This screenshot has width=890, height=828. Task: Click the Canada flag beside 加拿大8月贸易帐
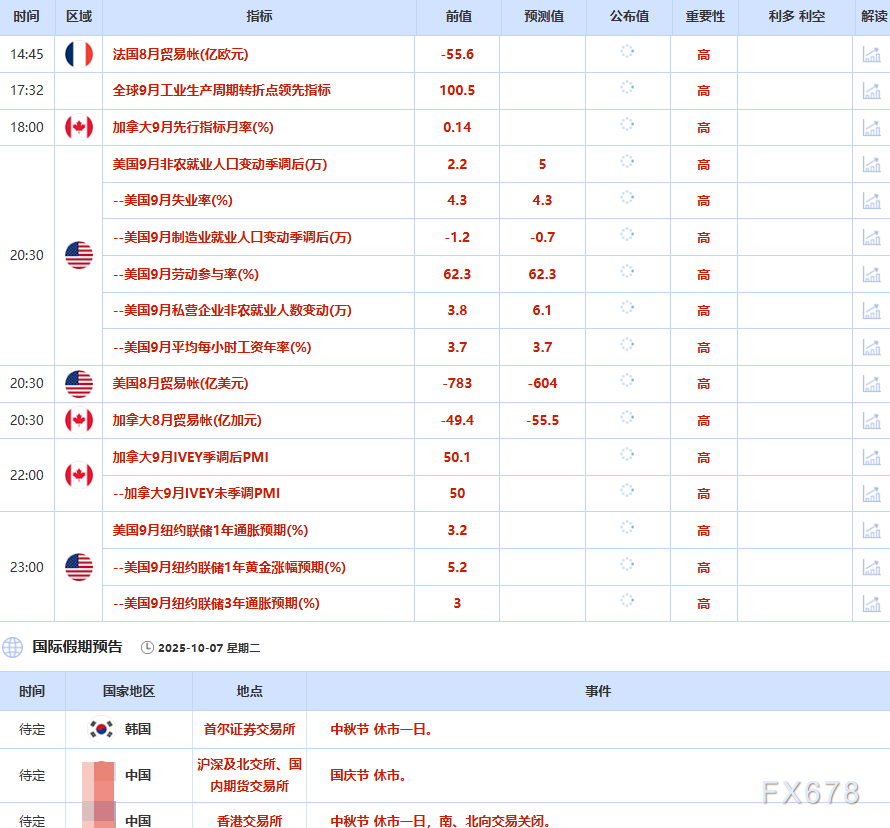[78, 421]
